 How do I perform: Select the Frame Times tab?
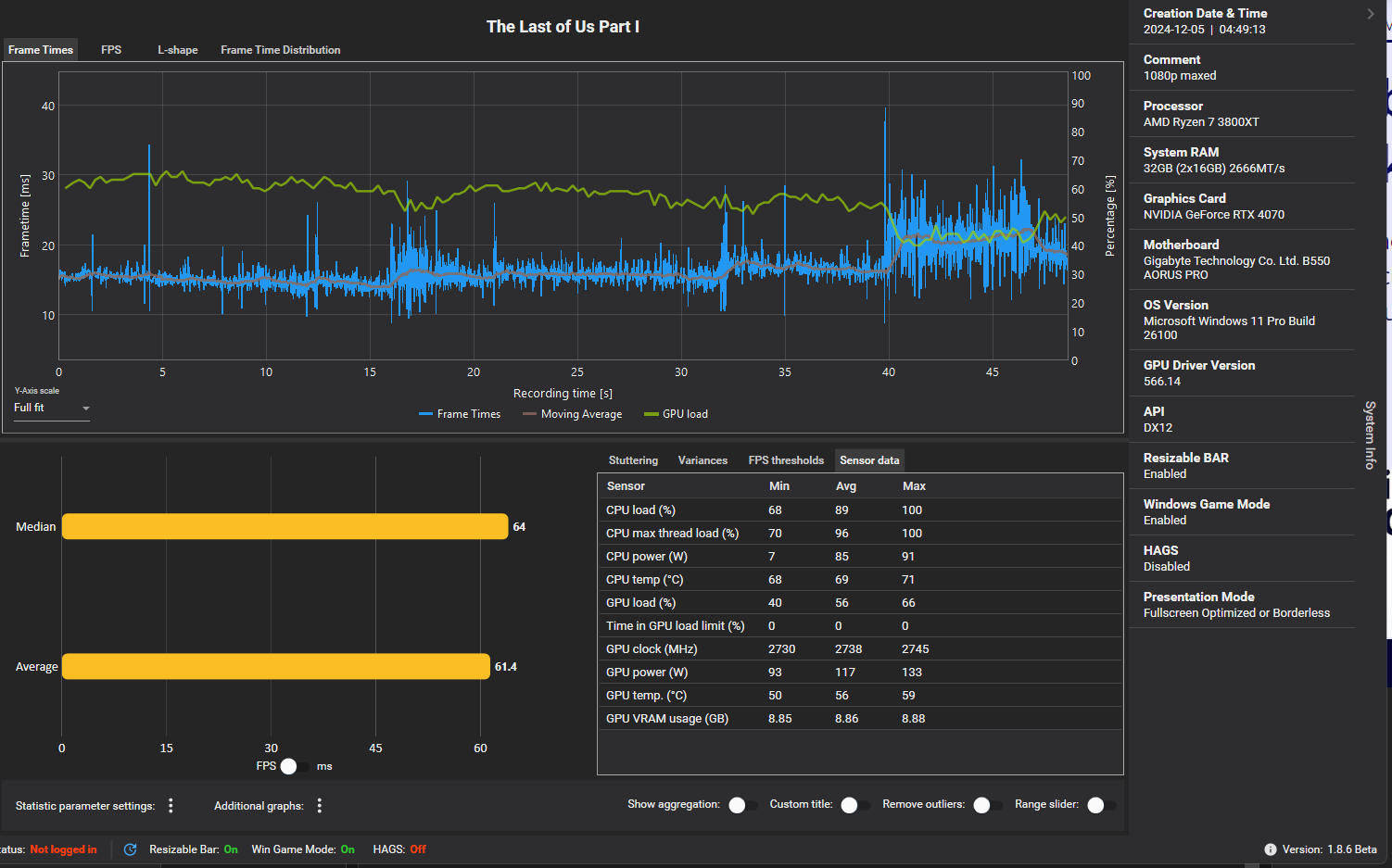tap(41, 50)
